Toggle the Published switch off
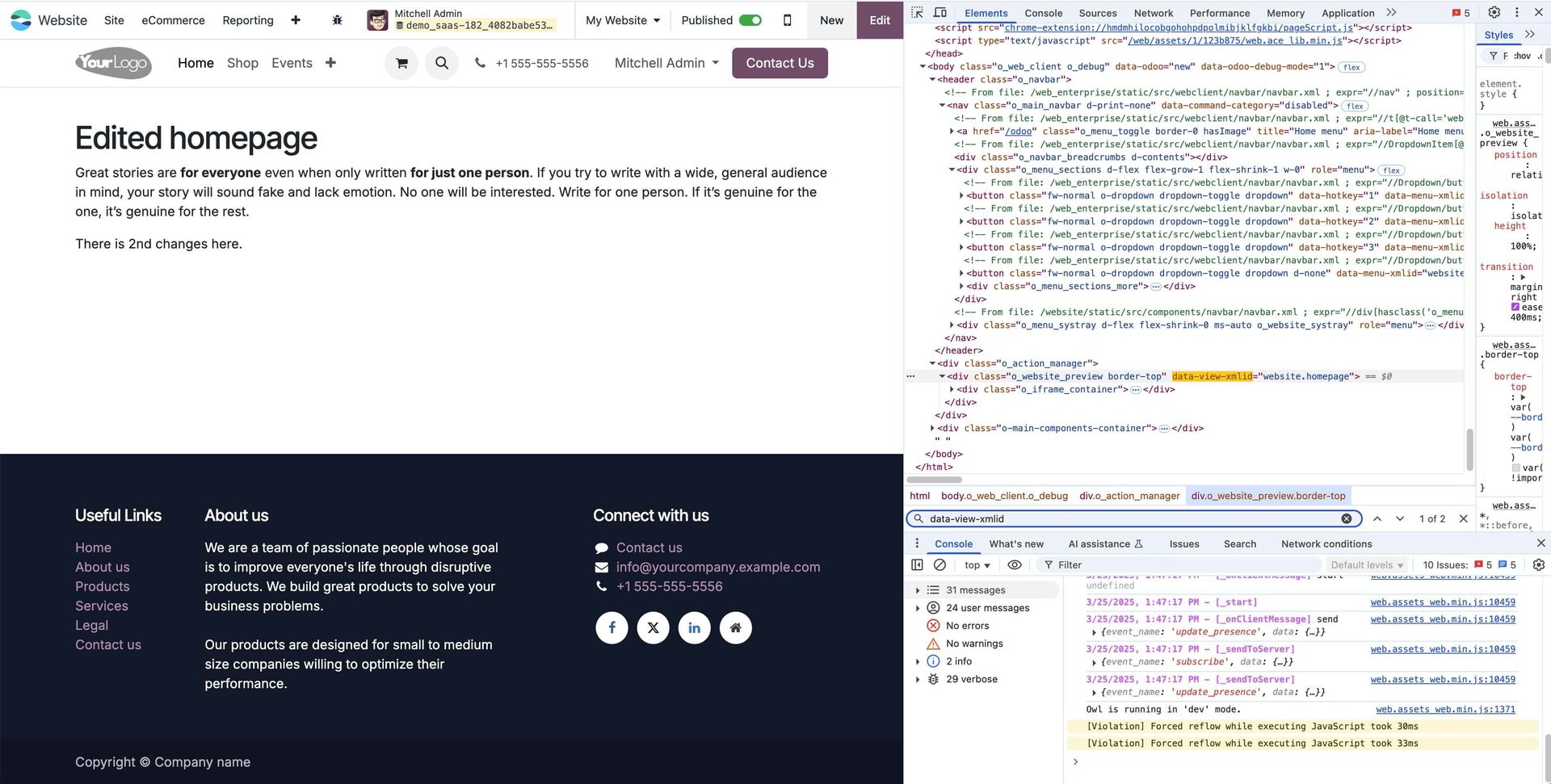 point(750,20)
